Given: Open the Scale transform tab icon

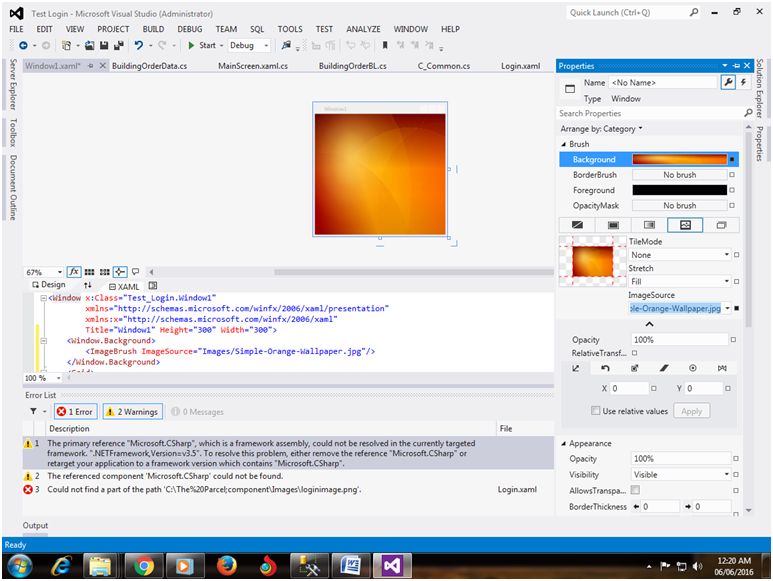Looking at the screenshot, I should click(634, 368).
